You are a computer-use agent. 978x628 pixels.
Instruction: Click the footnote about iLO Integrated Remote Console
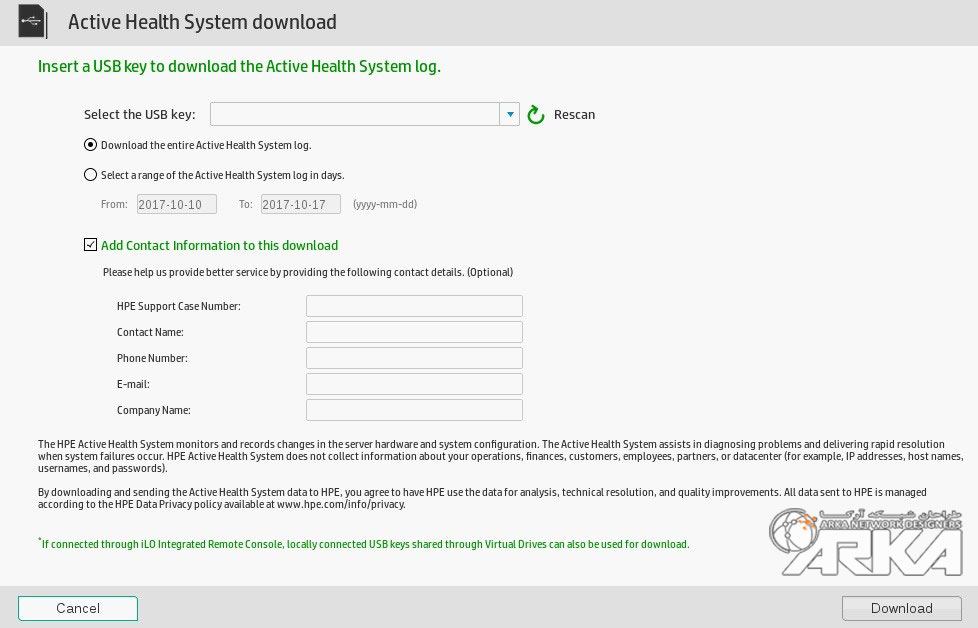pyautogui.click(x=363, y=544)
